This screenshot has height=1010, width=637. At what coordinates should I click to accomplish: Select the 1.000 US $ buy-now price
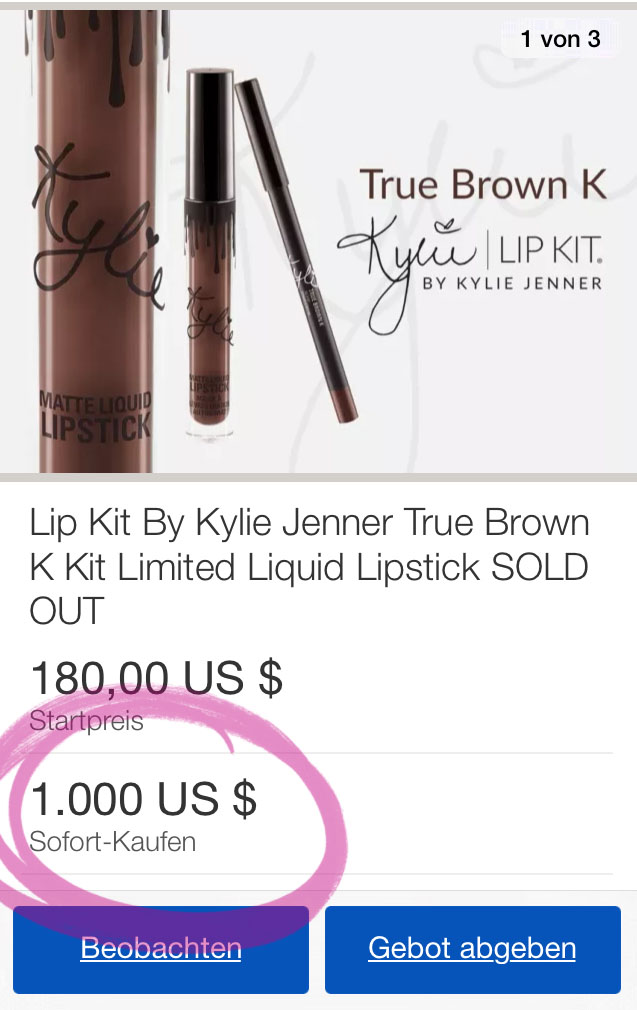click(x=143, y=799)
